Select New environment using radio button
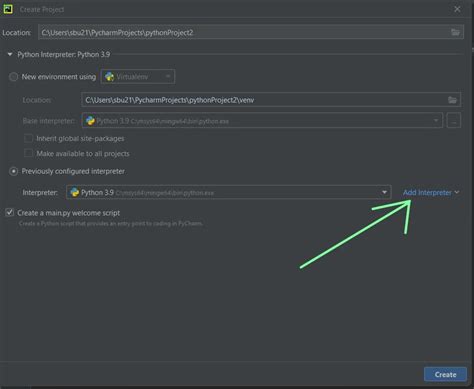The image size is (474, 389). (x=13, y=77)
